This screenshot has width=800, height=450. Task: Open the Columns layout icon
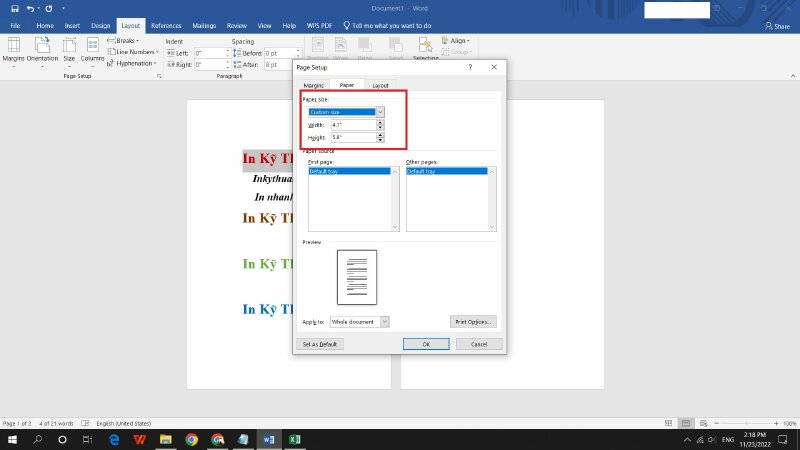[92, 47]
